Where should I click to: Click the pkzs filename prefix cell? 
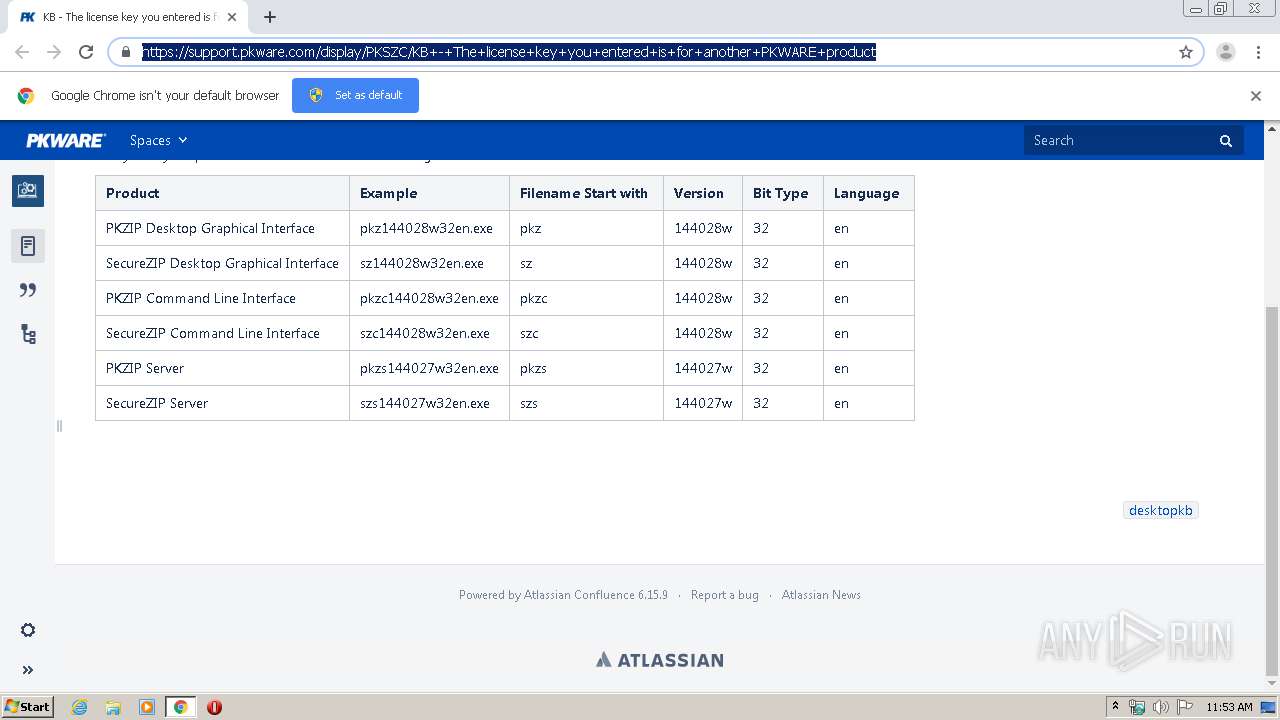586,368
